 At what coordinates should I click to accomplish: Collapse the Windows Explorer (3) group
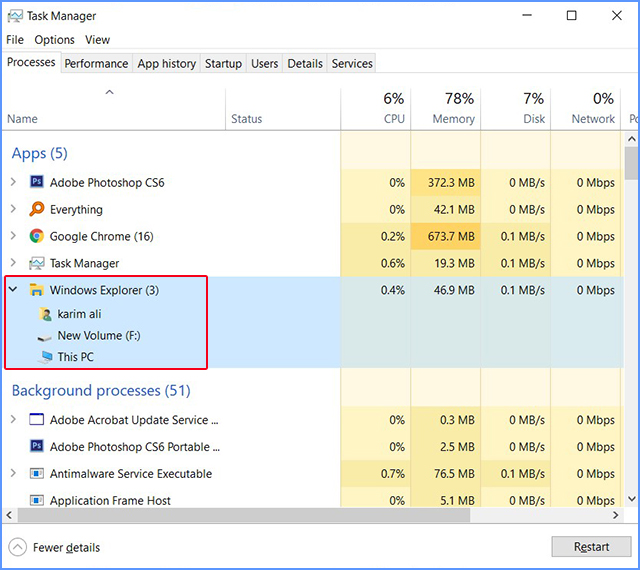point(13,289)
